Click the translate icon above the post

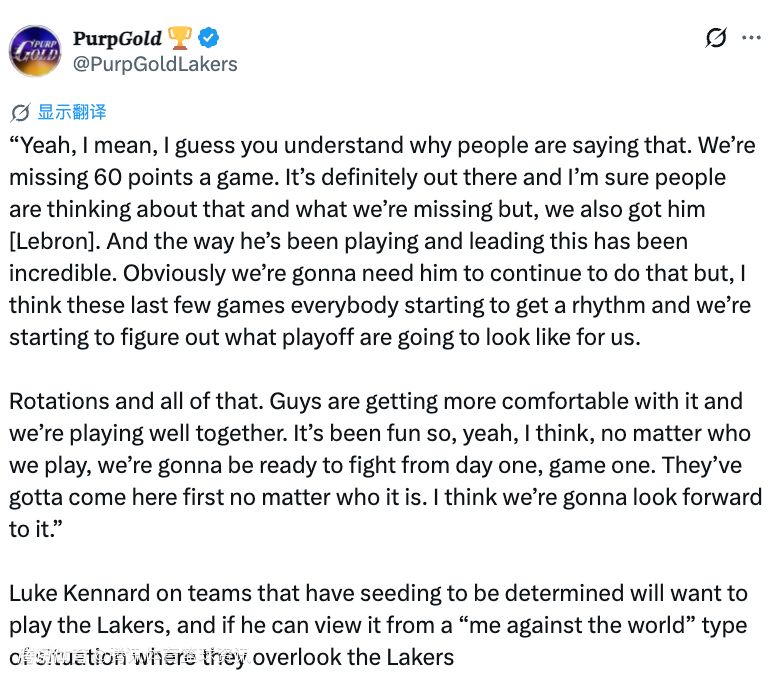pyautogui.click(x=20, y=112)
